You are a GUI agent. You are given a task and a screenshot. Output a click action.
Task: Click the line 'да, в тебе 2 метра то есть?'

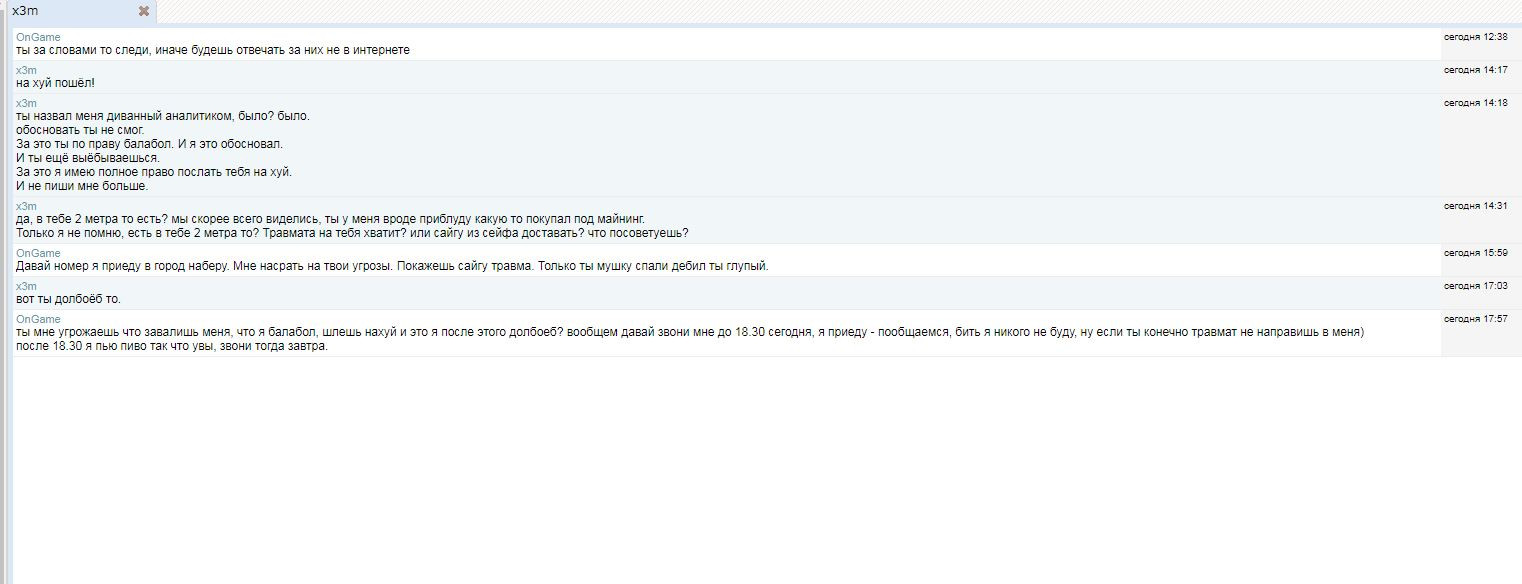[331, 219]
